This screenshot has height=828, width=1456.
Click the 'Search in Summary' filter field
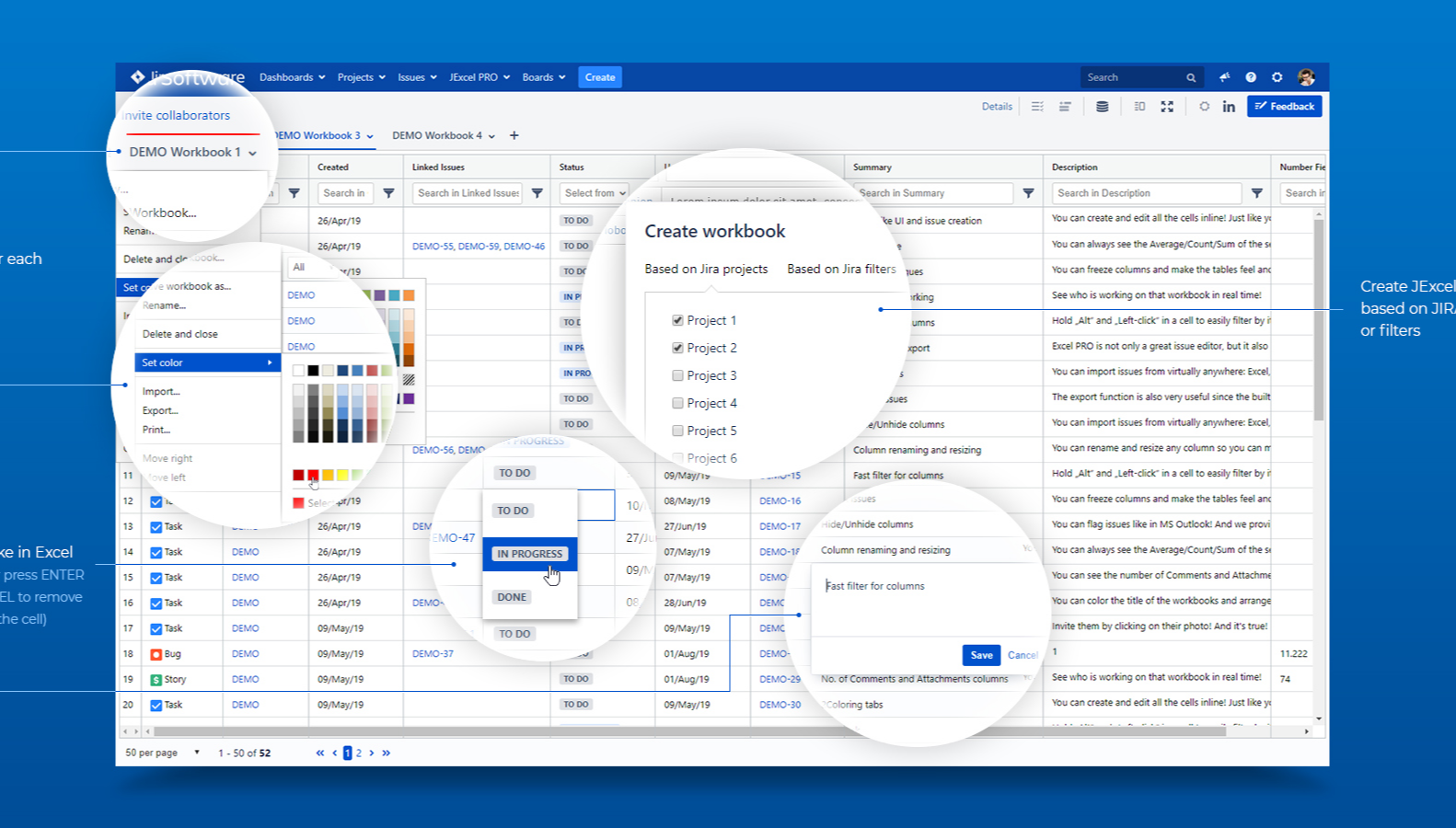pyautogui.click(x=933, y=193)
